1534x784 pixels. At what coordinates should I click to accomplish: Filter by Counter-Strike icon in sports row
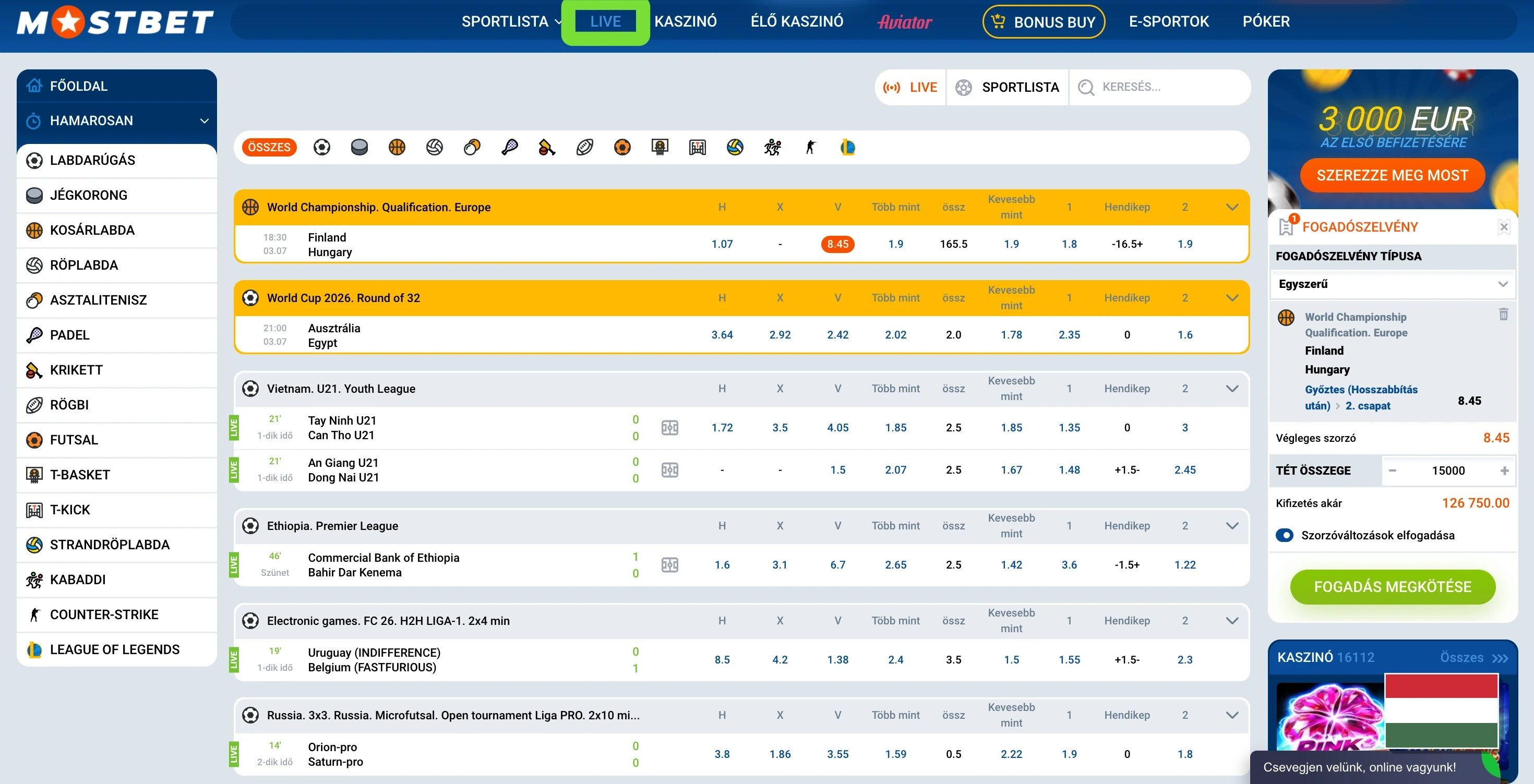[810, 147]
